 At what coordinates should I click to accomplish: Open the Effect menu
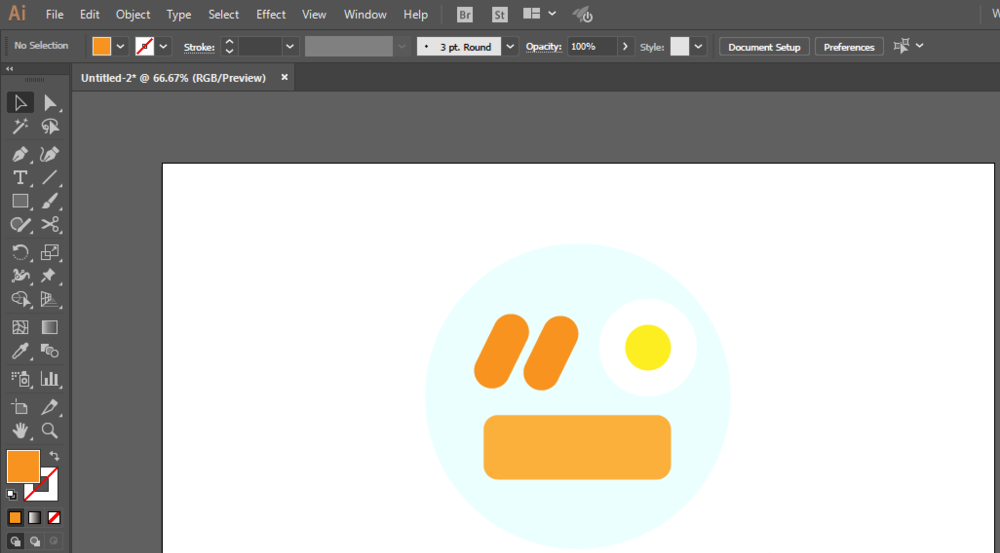(271, 15)
